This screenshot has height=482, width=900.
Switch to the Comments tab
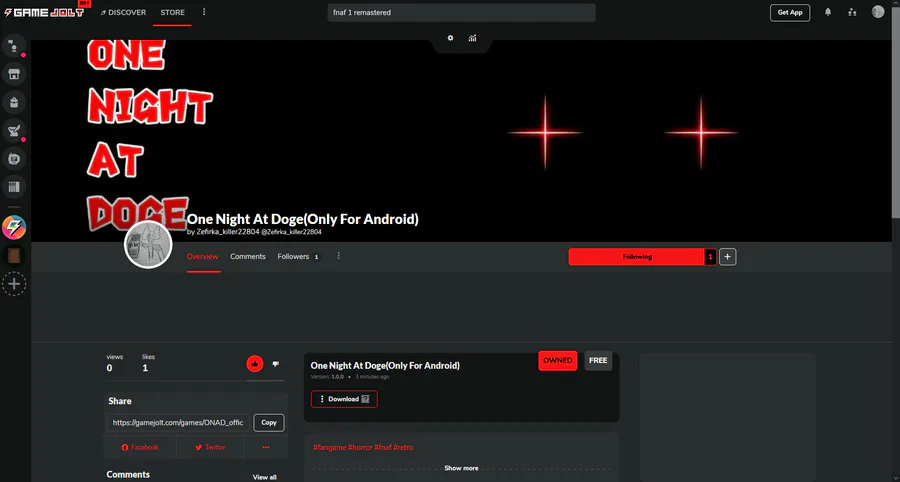248,256
